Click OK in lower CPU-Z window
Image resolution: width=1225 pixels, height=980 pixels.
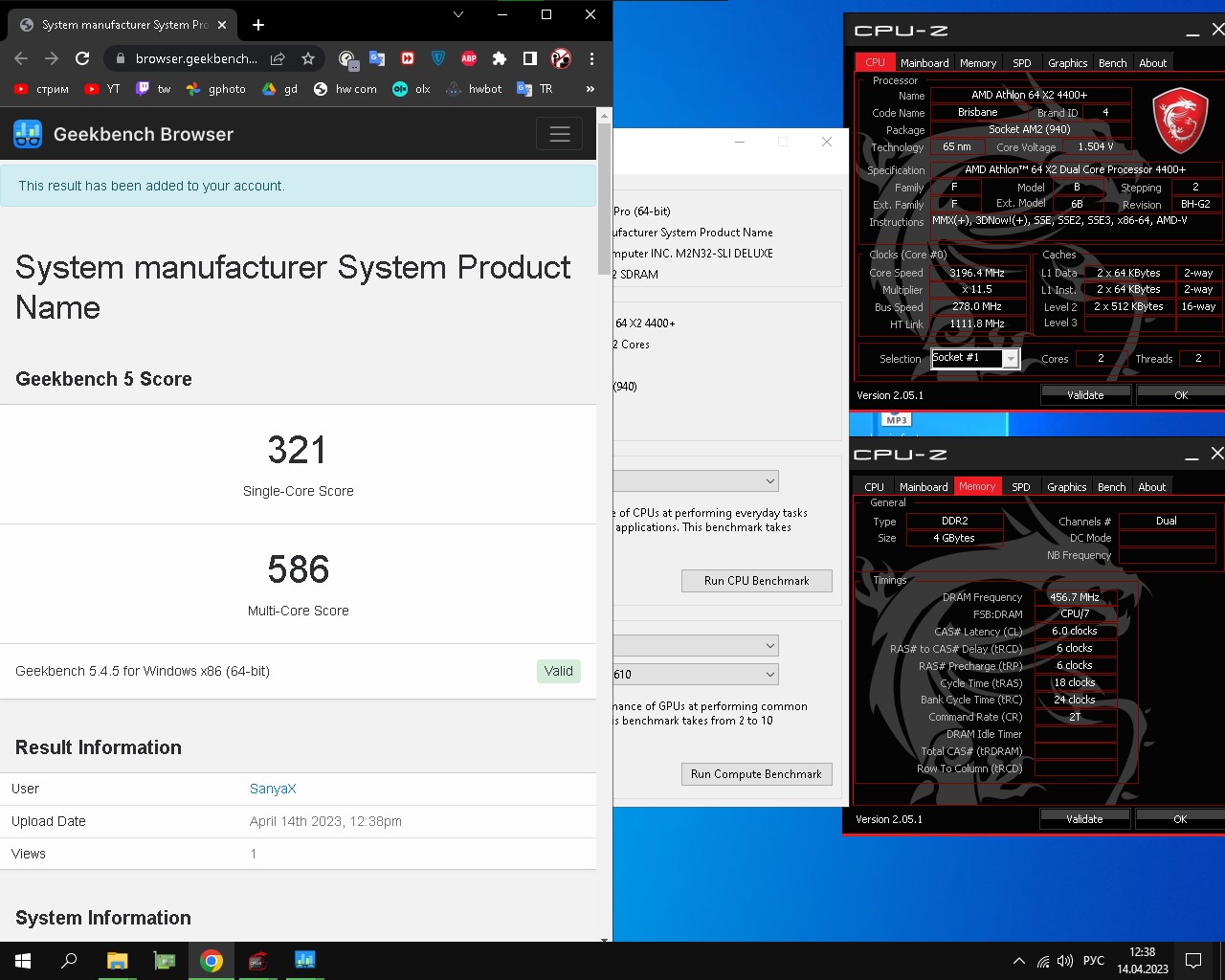tap(1180, 819)
